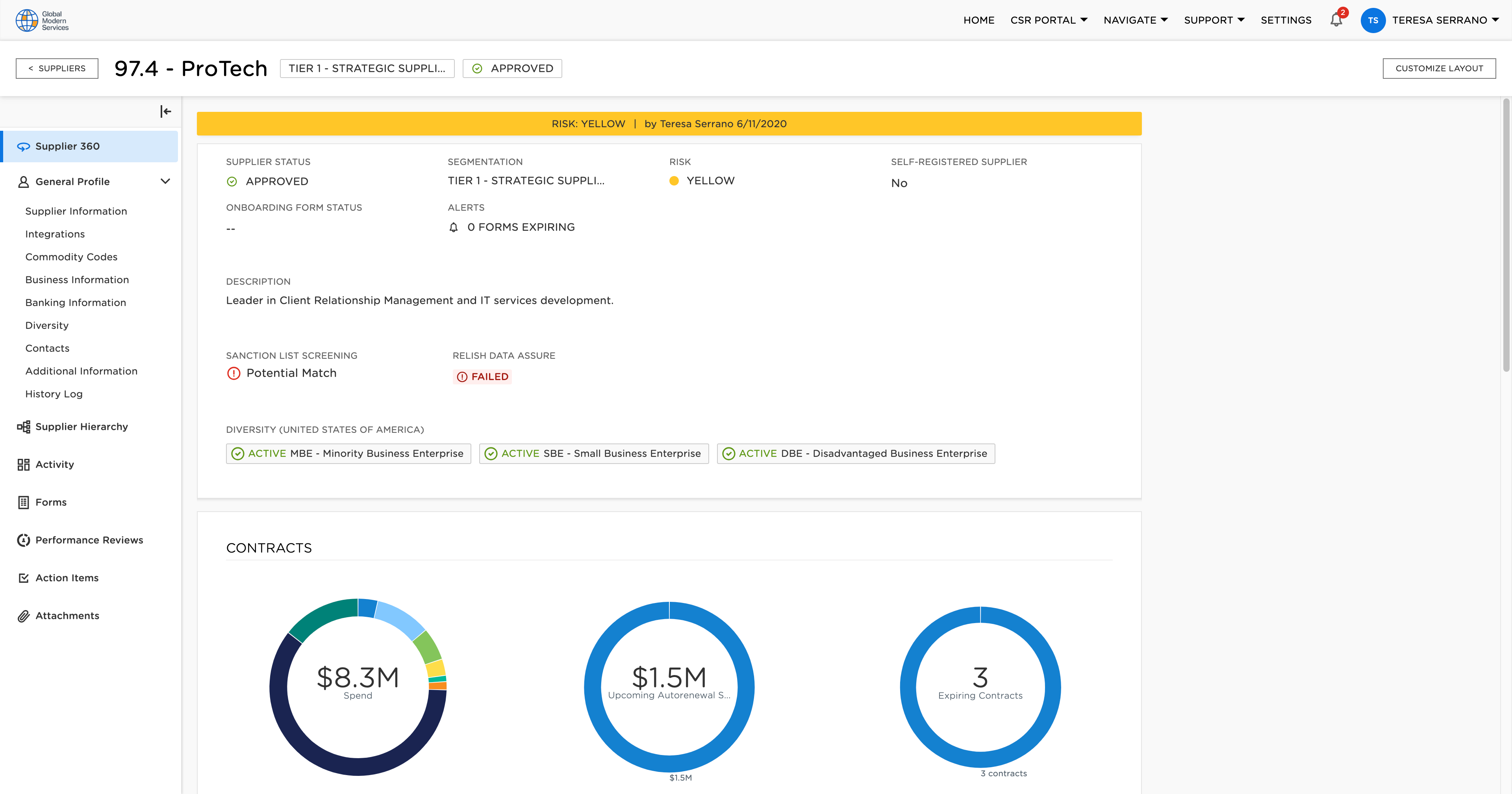Select the ACTIVE MBE diversity badge
The image size is (1512, 794).
click(x=348, y=453)
